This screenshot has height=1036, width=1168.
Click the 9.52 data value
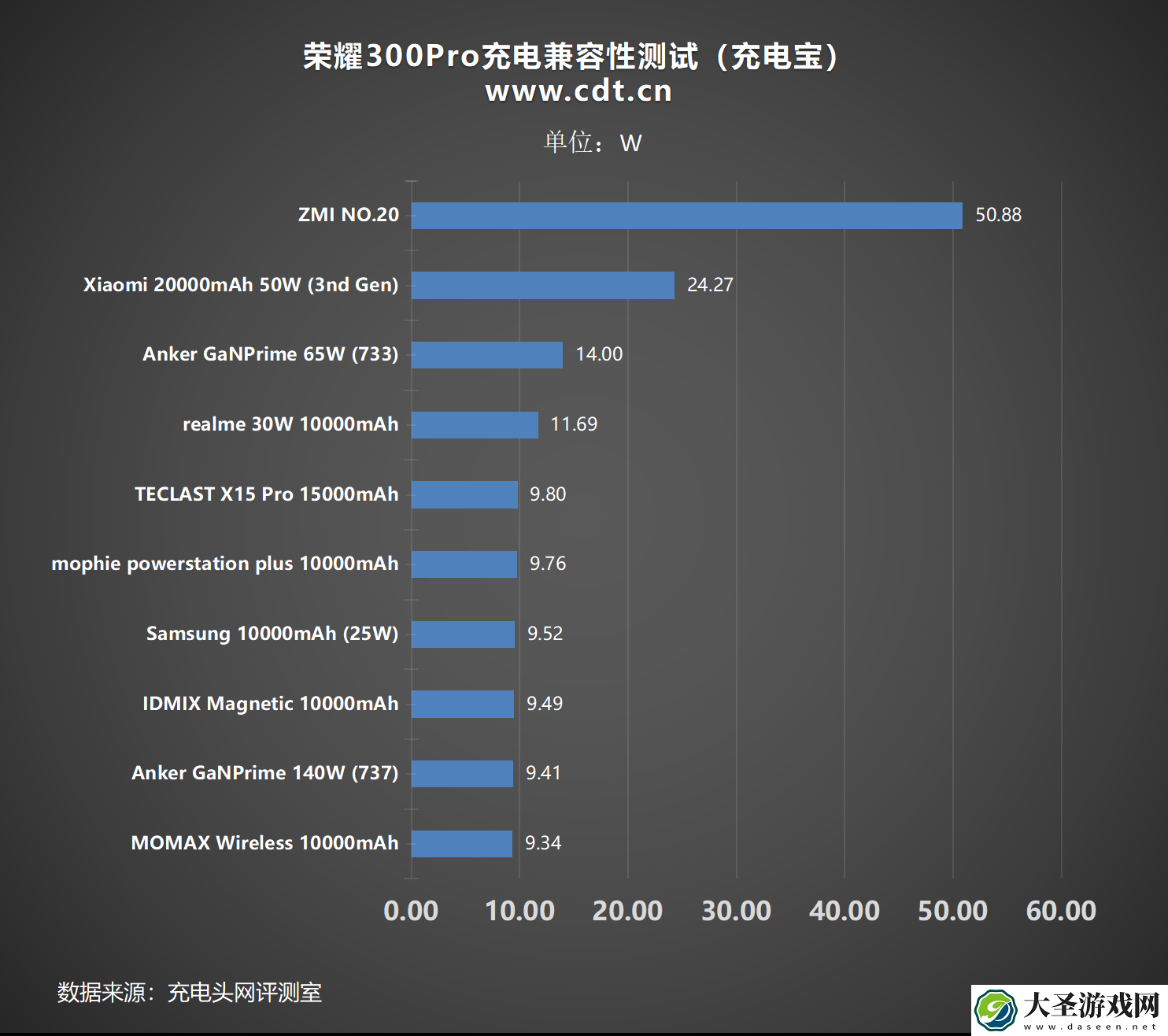click(x=545, y=634)
